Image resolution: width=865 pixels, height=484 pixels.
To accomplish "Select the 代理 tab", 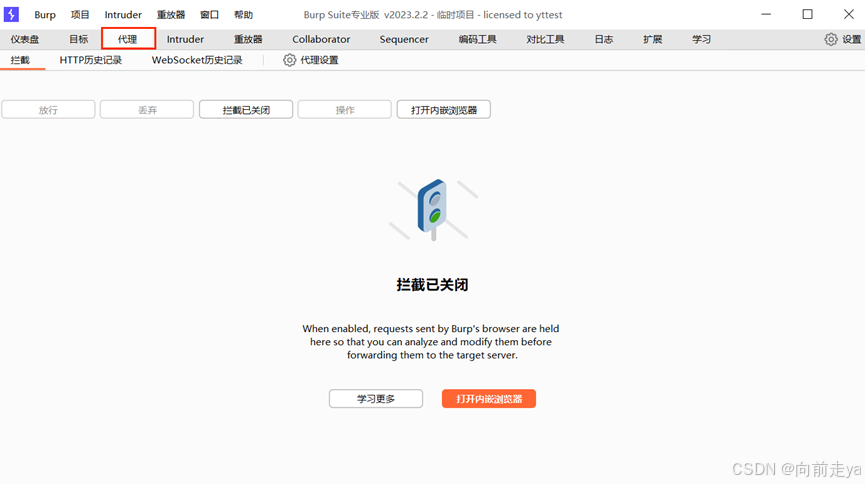I will [127, 39].
